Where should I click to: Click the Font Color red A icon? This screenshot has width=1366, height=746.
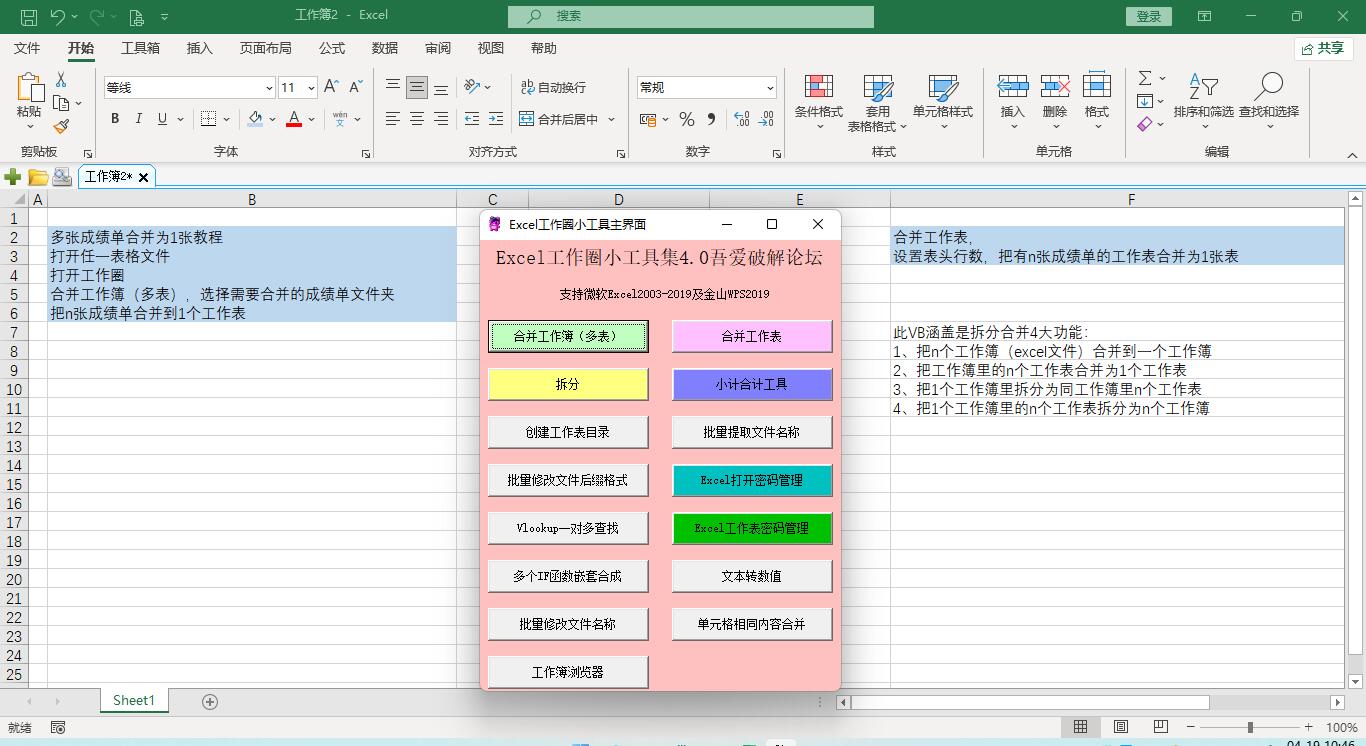294,119
